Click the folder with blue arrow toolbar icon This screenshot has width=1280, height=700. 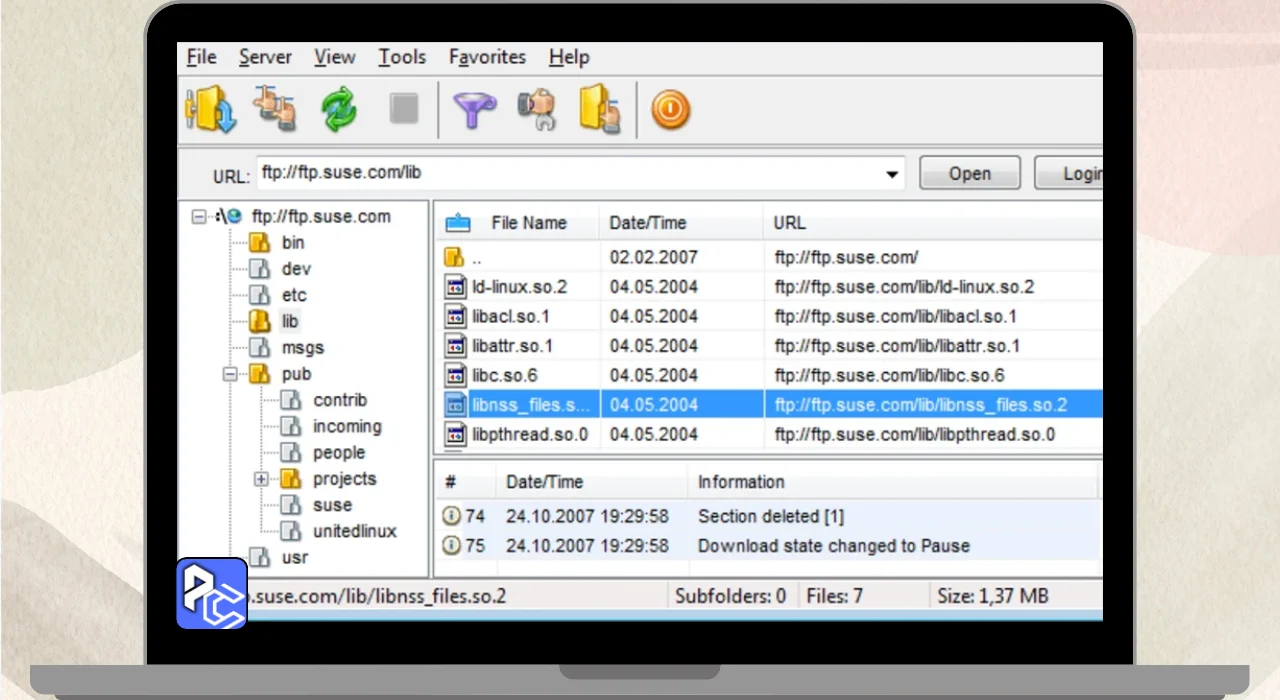click(210, 109)
